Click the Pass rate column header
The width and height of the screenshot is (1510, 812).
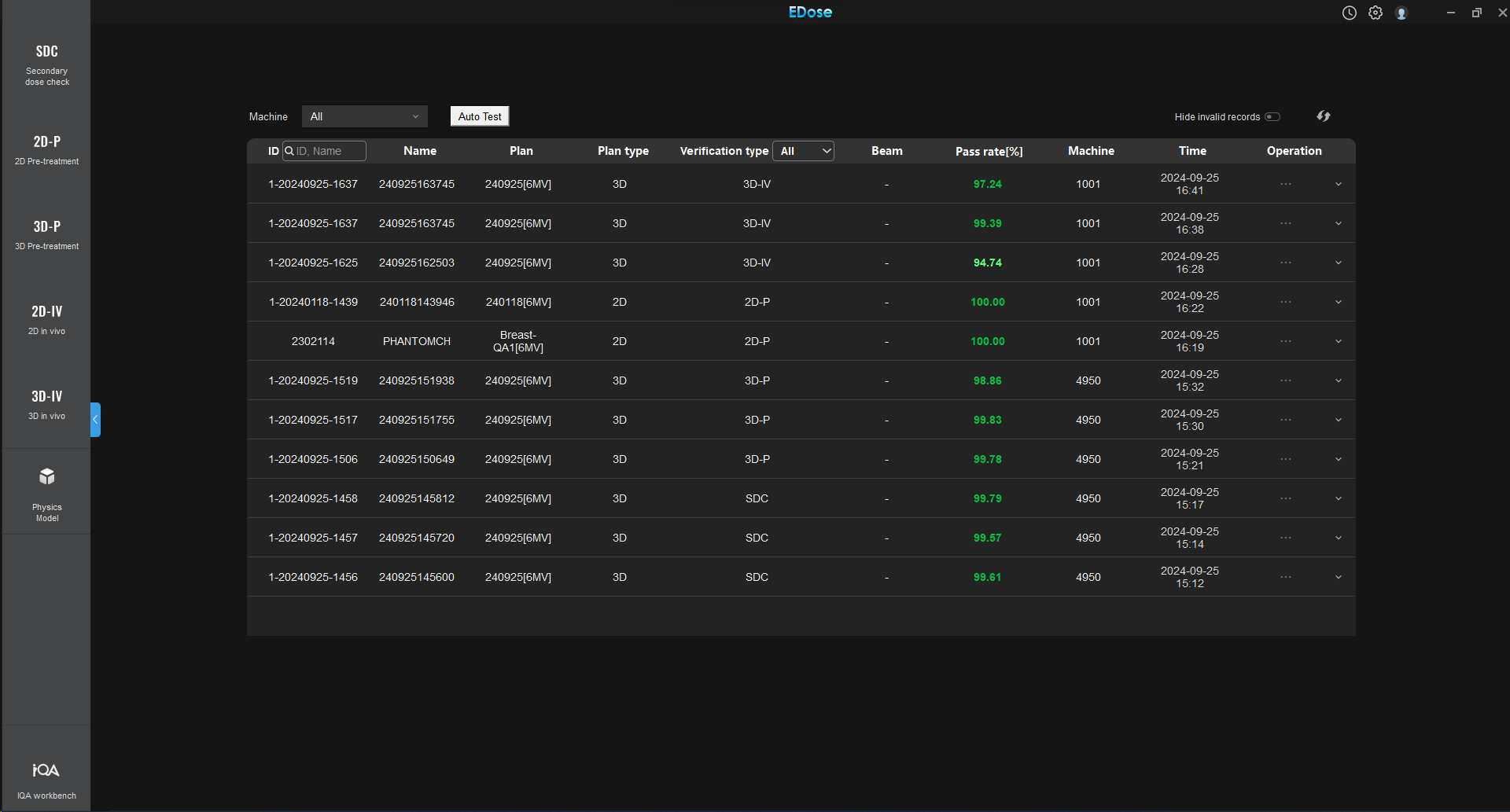989,151
